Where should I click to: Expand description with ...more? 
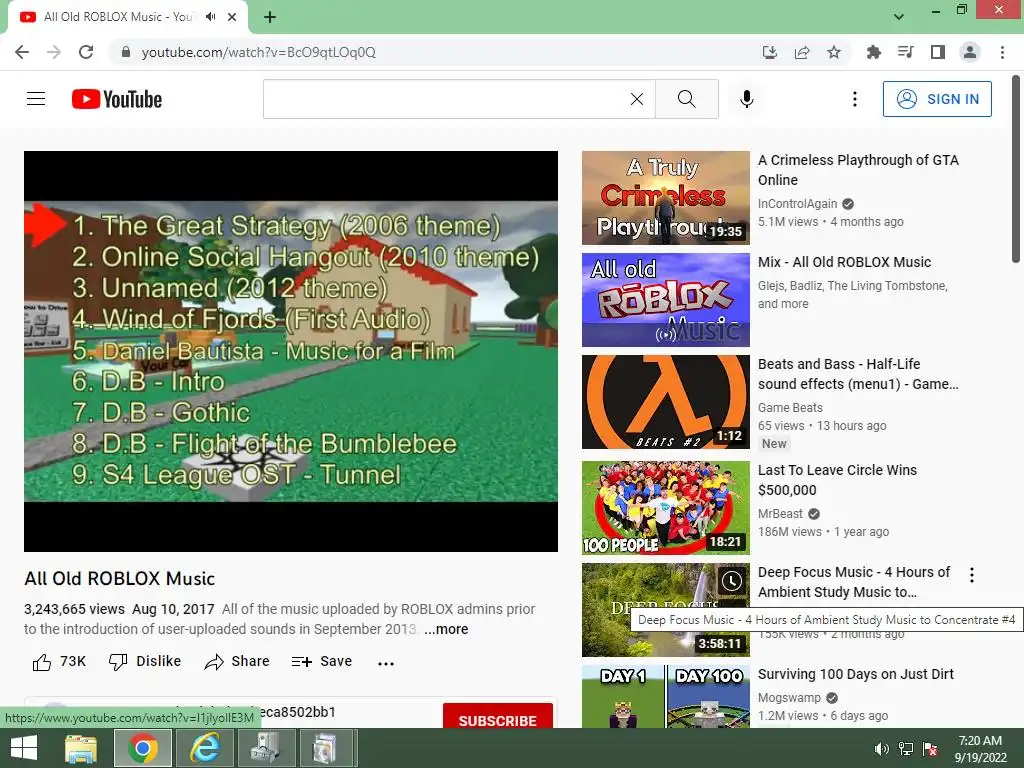point(446,629)
